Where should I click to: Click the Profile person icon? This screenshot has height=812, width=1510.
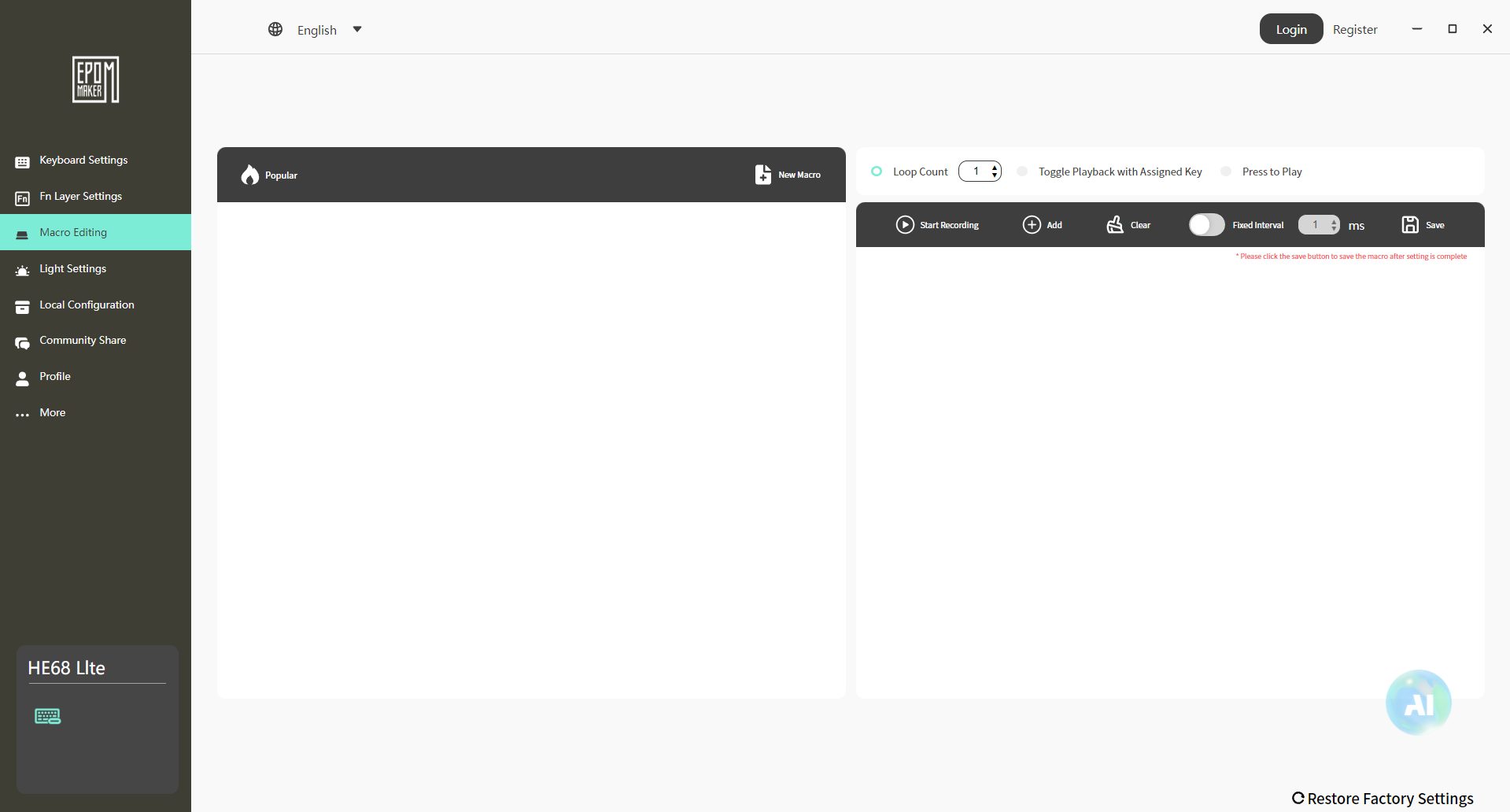tap(22, 378)
